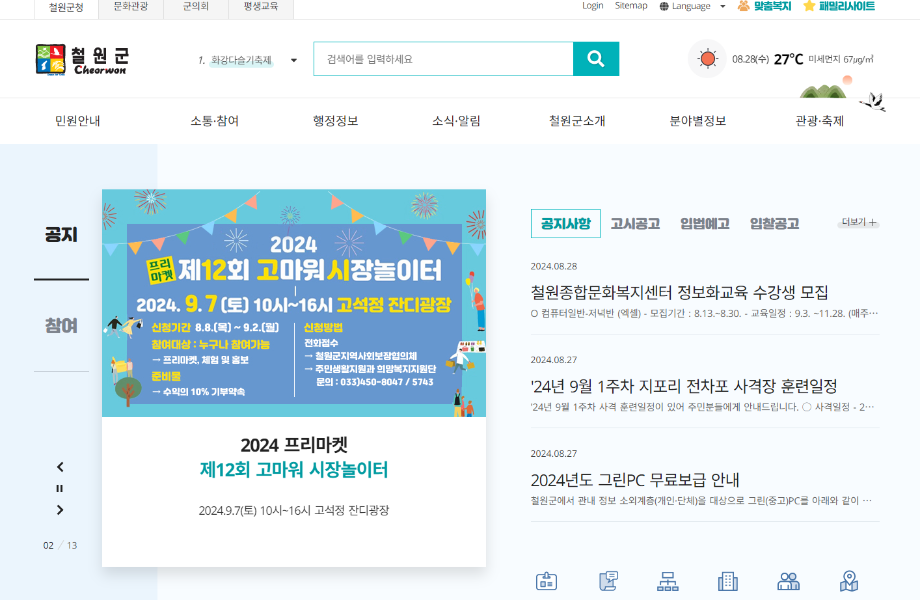Screen dimensions: 920x600
Task: Pause the banner slideshow
Action: [x=60, y=488]
